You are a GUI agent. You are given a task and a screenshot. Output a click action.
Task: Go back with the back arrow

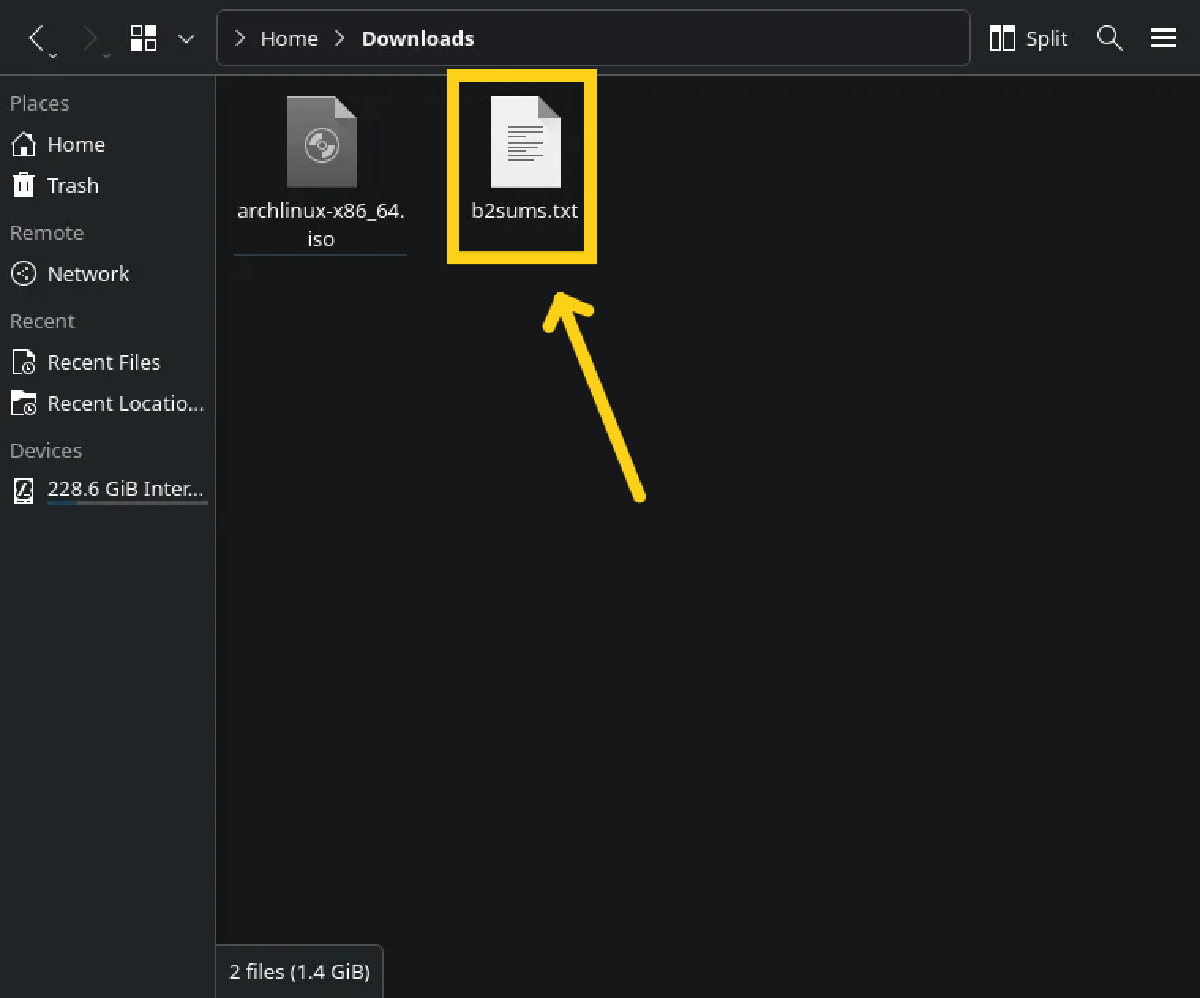click(37, 39)
